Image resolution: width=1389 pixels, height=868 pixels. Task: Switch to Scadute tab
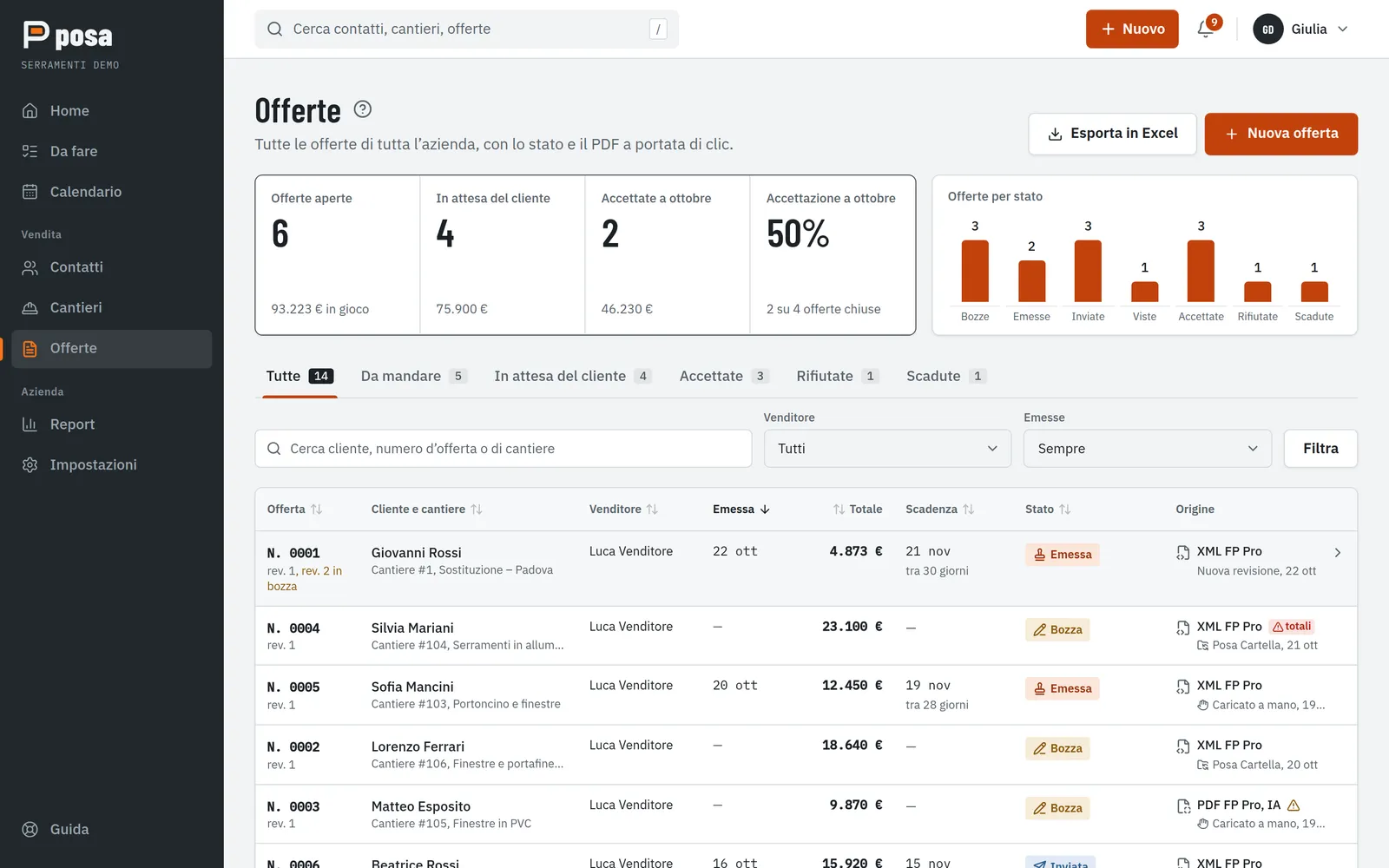946,376
